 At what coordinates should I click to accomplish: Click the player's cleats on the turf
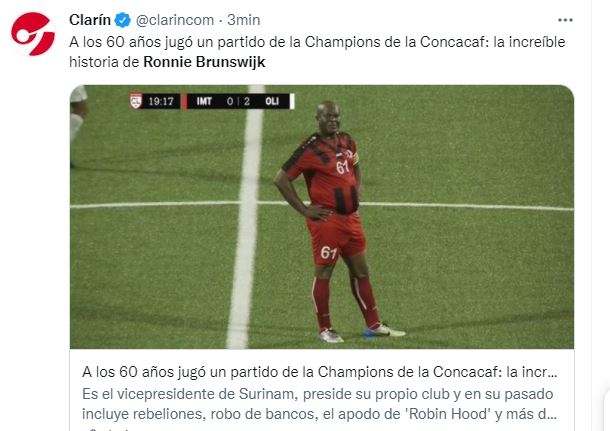pos(362,334)
